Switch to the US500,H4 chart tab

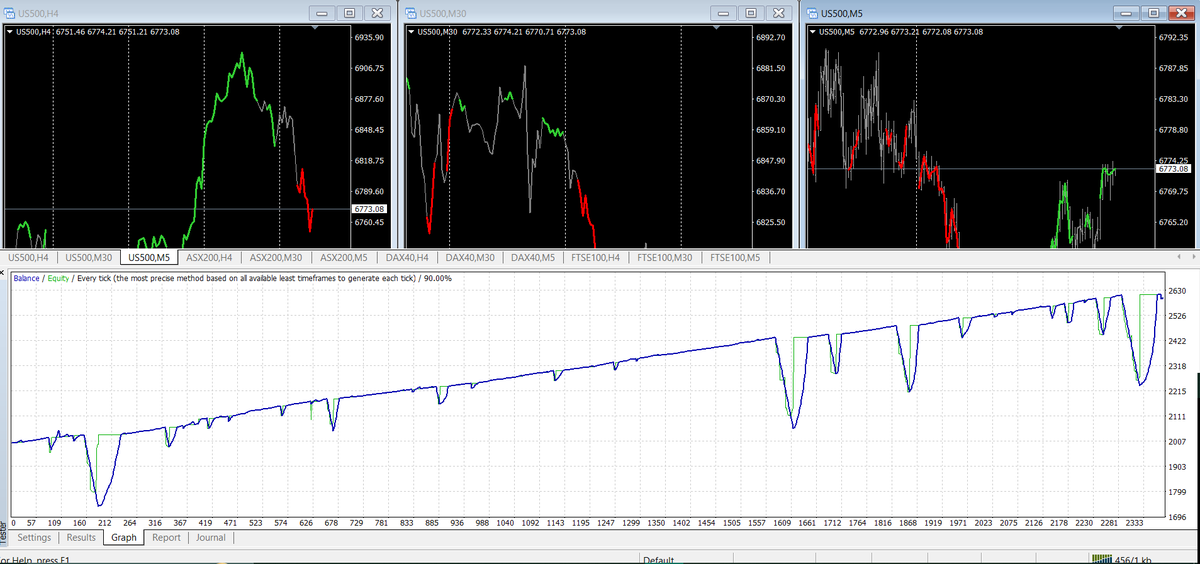click(28, 258)
